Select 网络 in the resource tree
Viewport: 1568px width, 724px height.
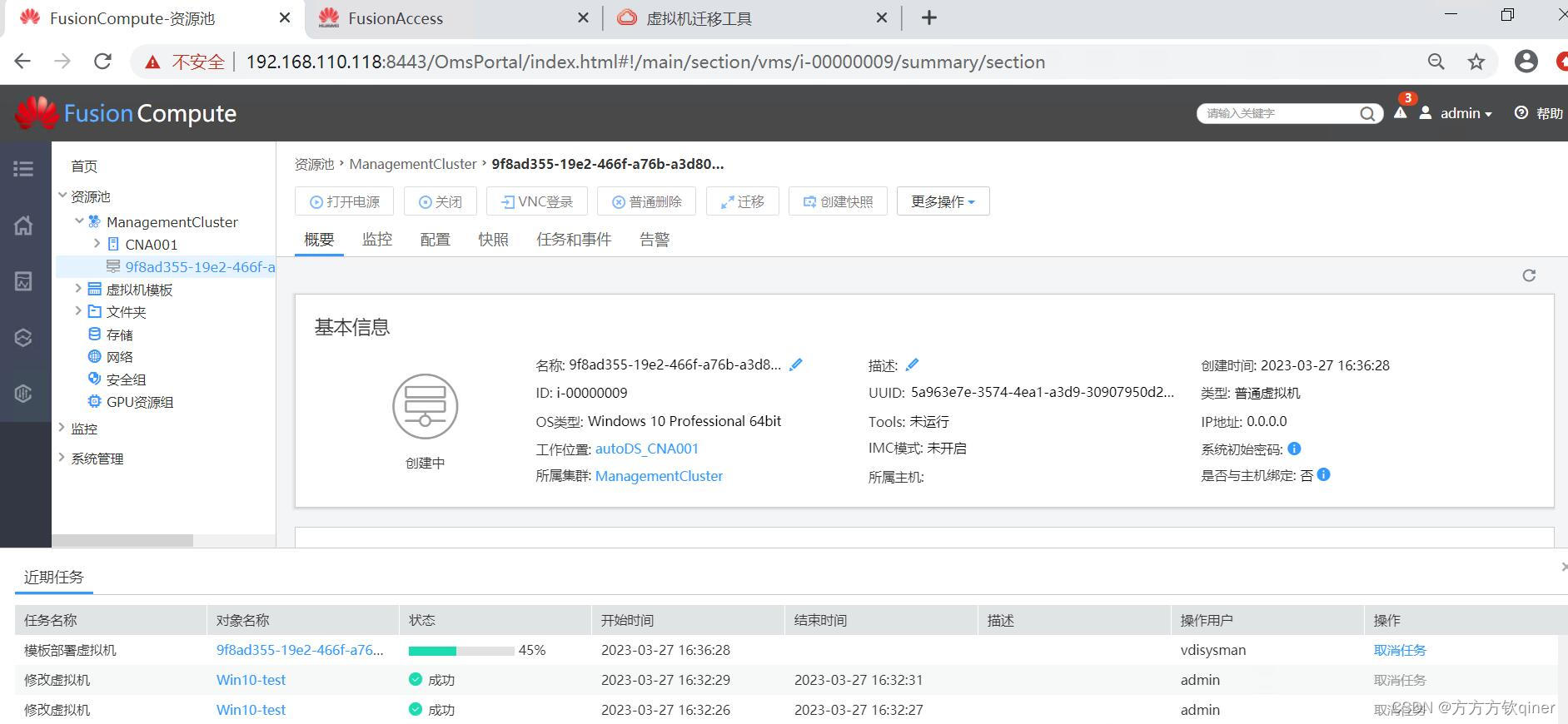pos(119,357)
